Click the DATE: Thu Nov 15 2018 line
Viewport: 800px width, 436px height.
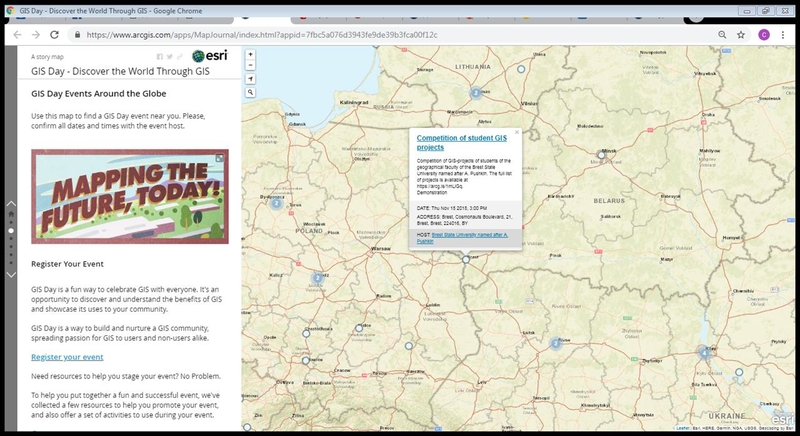click(x=452, y=208)
